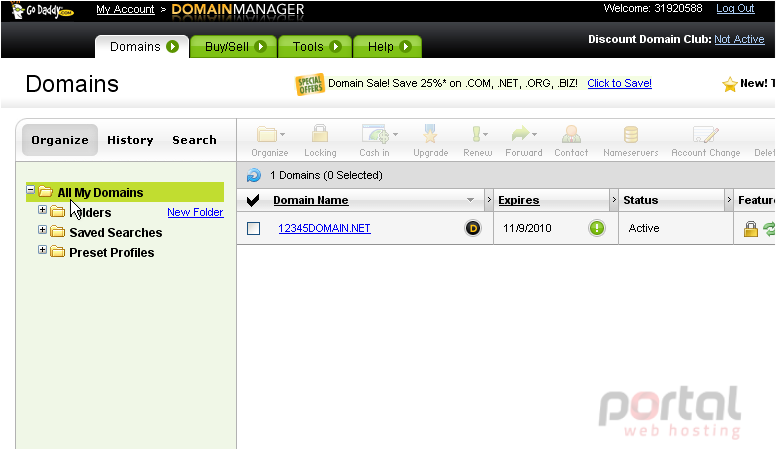This screenshot has height=450, width=776.
Task: Click the Cash in toolbar icon
Action: [376, 134]
